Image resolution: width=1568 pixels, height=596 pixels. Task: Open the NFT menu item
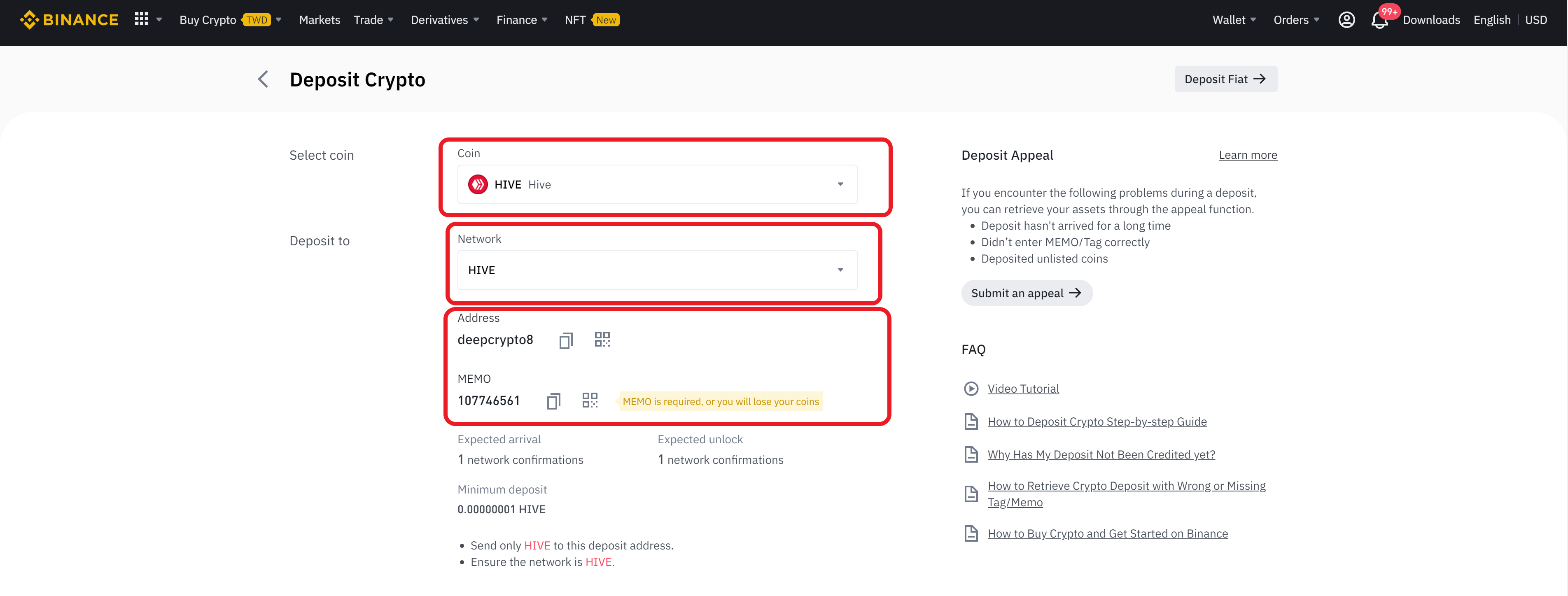(574, 20)
